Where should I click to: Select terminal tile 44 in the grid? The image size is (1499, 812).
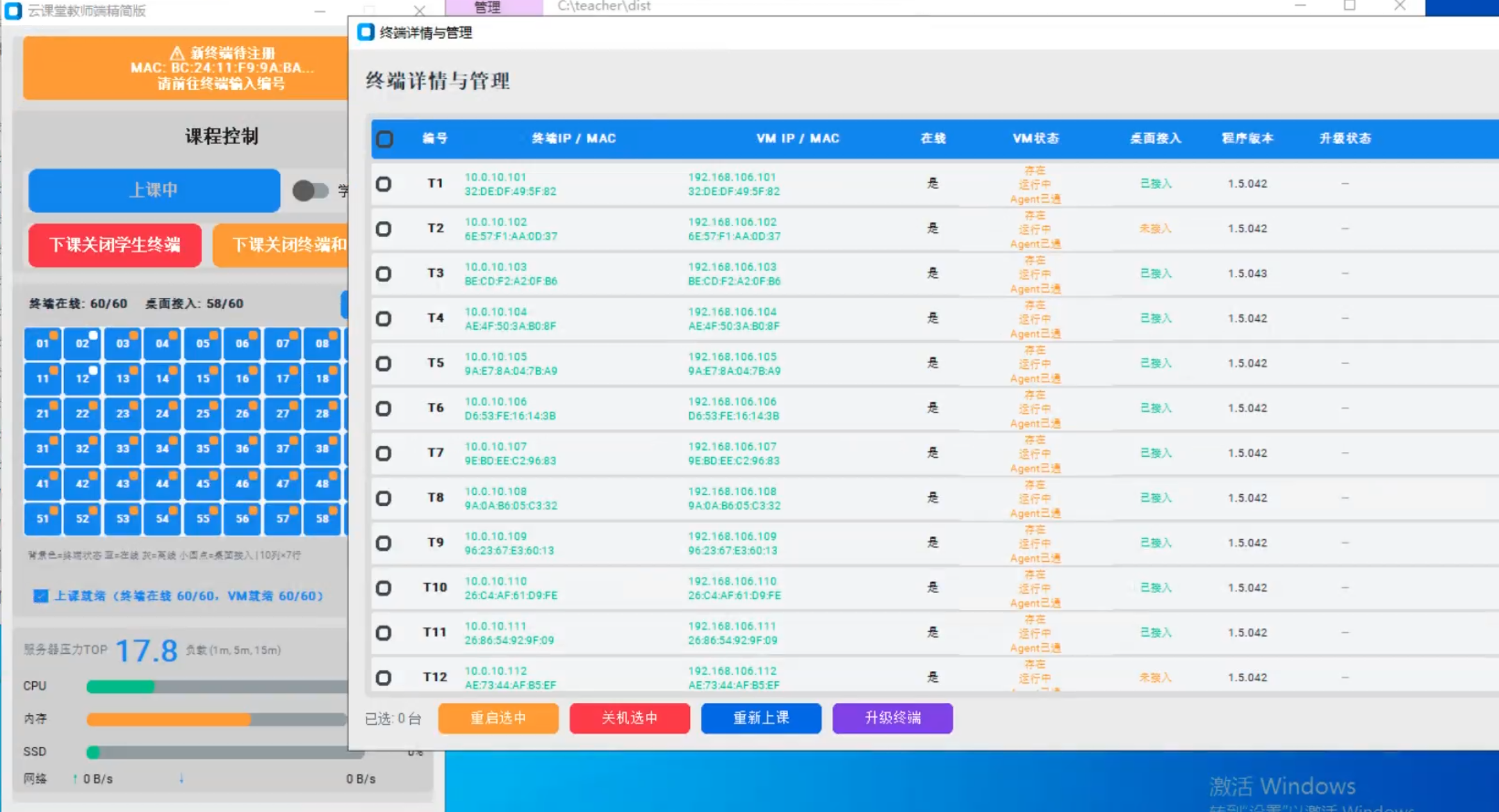coord(163,483)
